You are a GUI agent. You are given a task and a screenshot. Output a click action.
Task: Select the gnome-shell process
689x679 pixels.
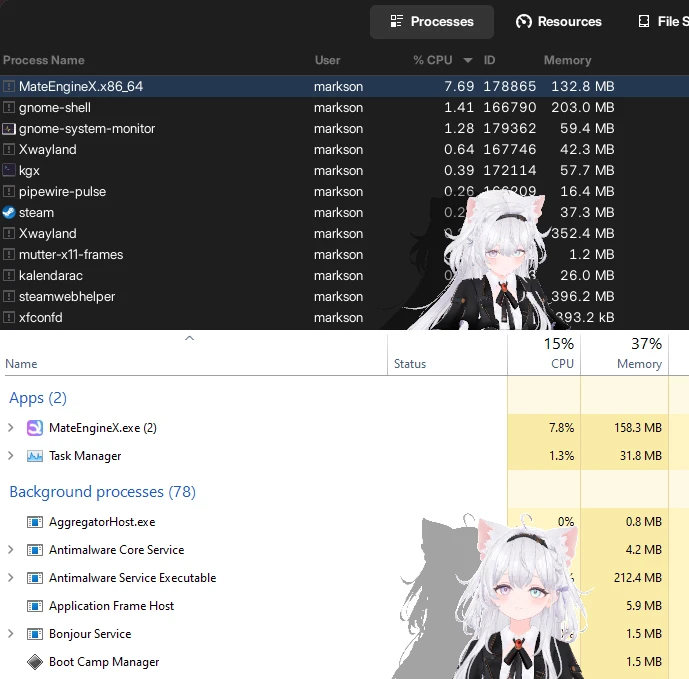(344, 107)
